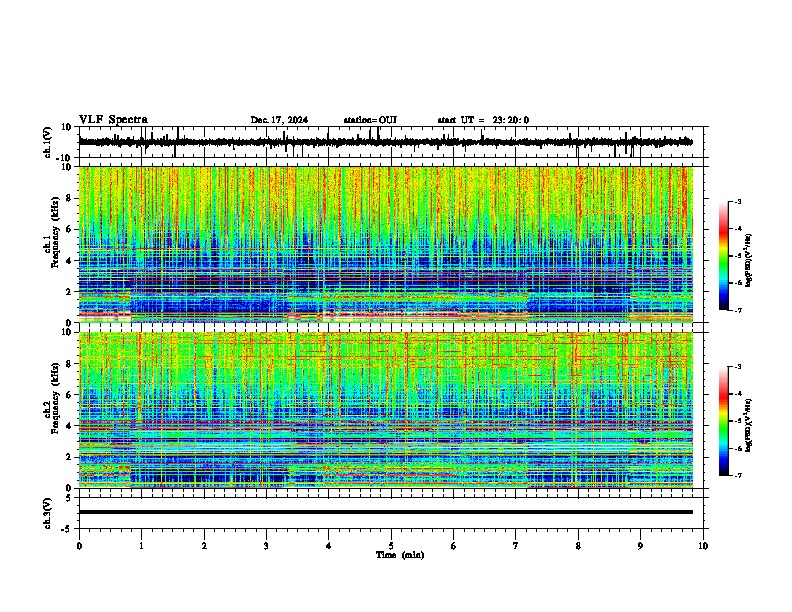This screenshot has height=612, width=792.
Task: Click the "-7" label on ch.2 color scale
Action: (x=737, y=475)
